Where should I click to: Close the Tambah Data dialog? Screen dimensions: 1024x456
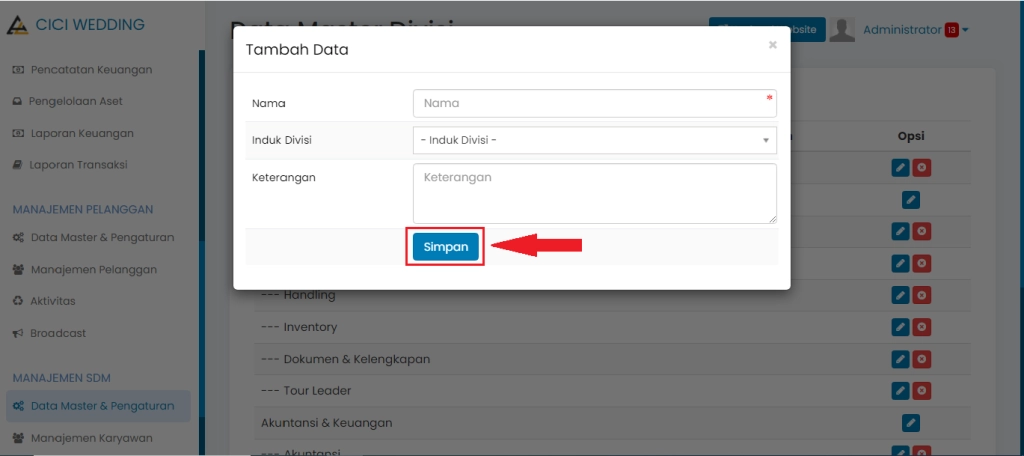pyautogui.click(x=772, y=45)
